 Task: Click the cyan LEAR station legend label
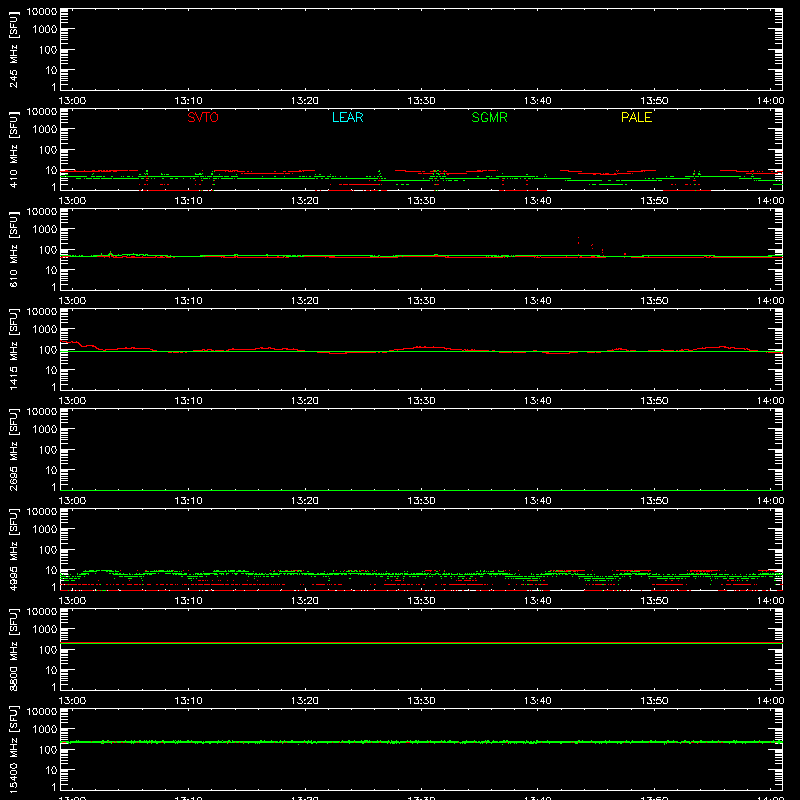click(347, 117)
